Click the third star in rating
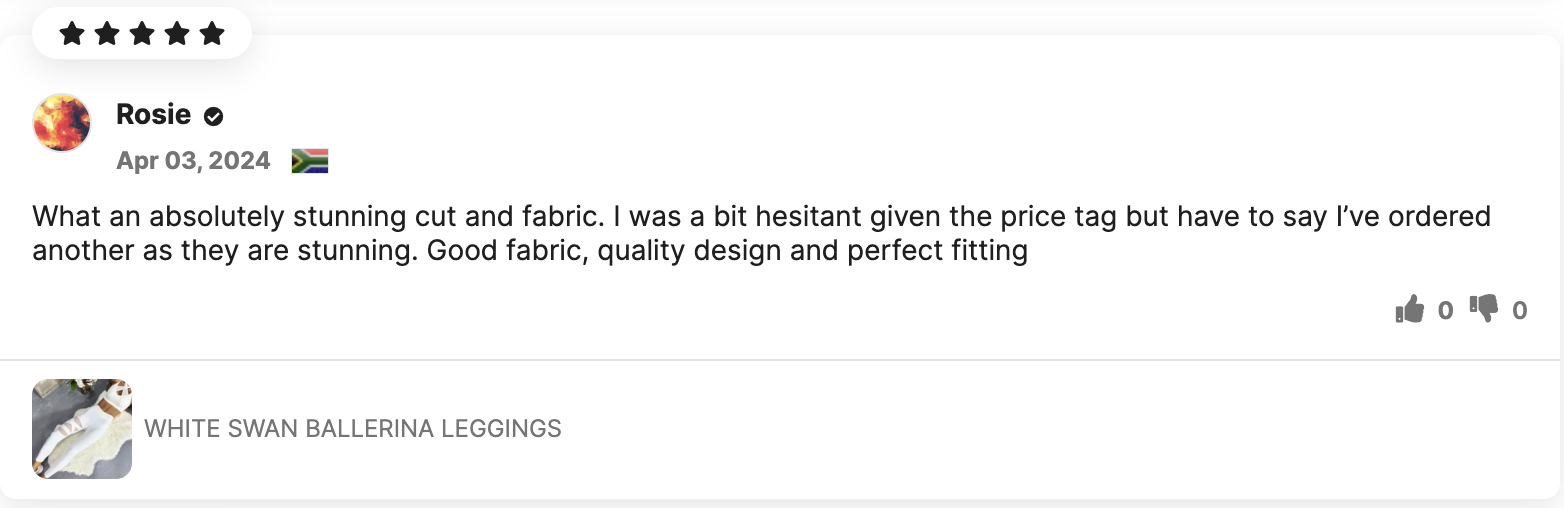The height and width of the screenshot is (508, 1564). click(142, 34)
